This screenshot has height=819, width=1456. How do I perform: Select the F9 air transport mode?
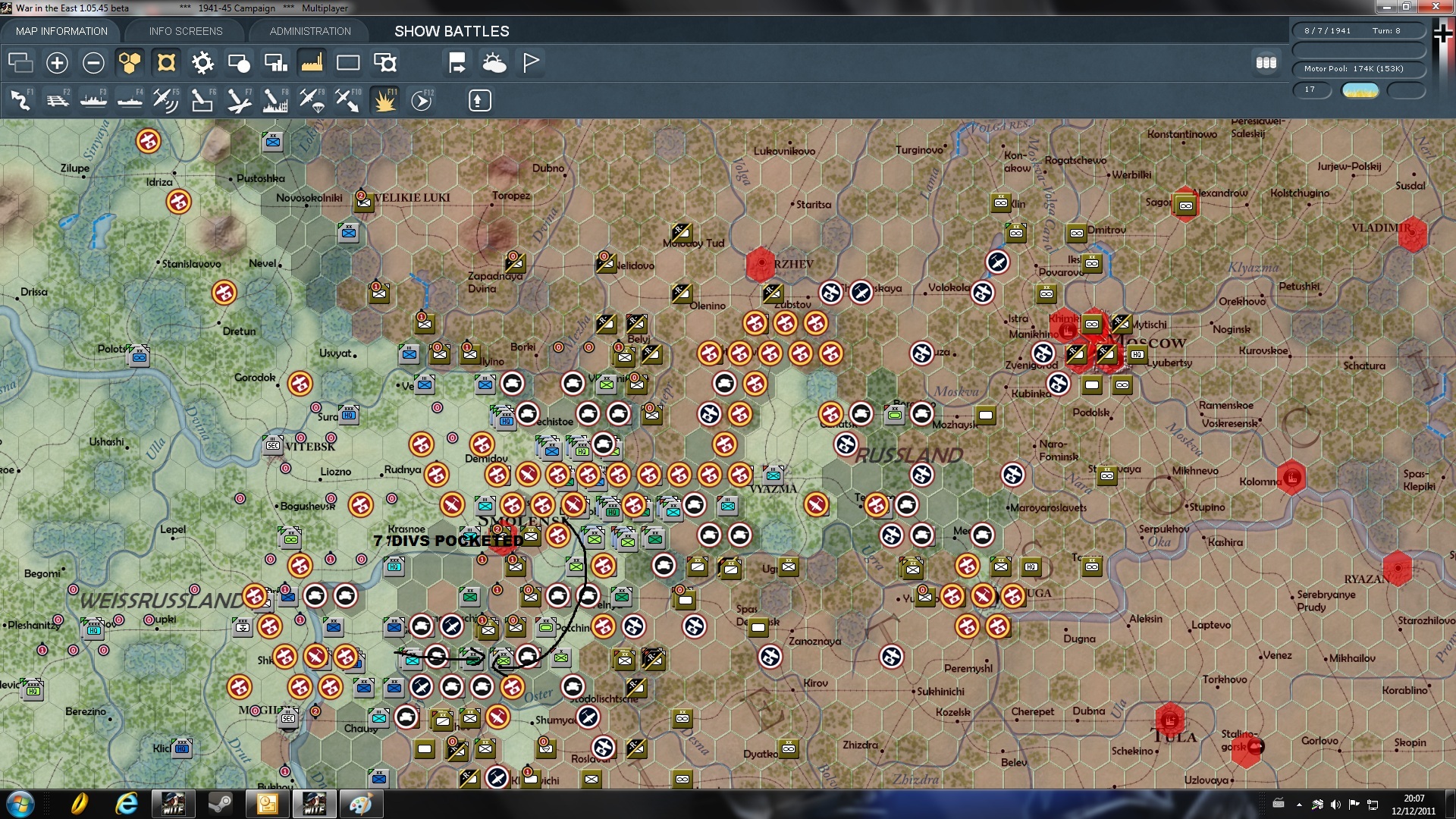[312, 100]
